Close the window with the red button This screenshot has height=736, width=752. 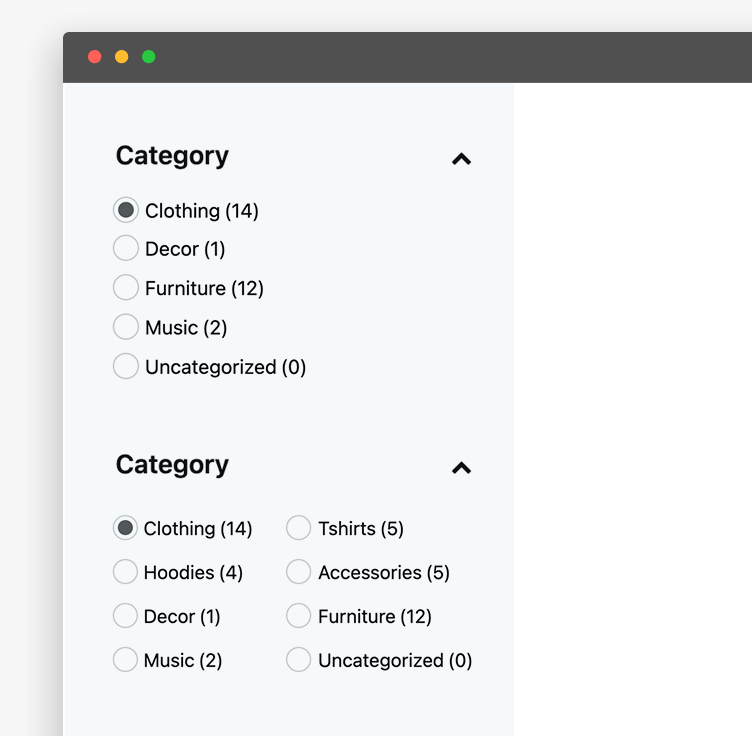[95, 57]
